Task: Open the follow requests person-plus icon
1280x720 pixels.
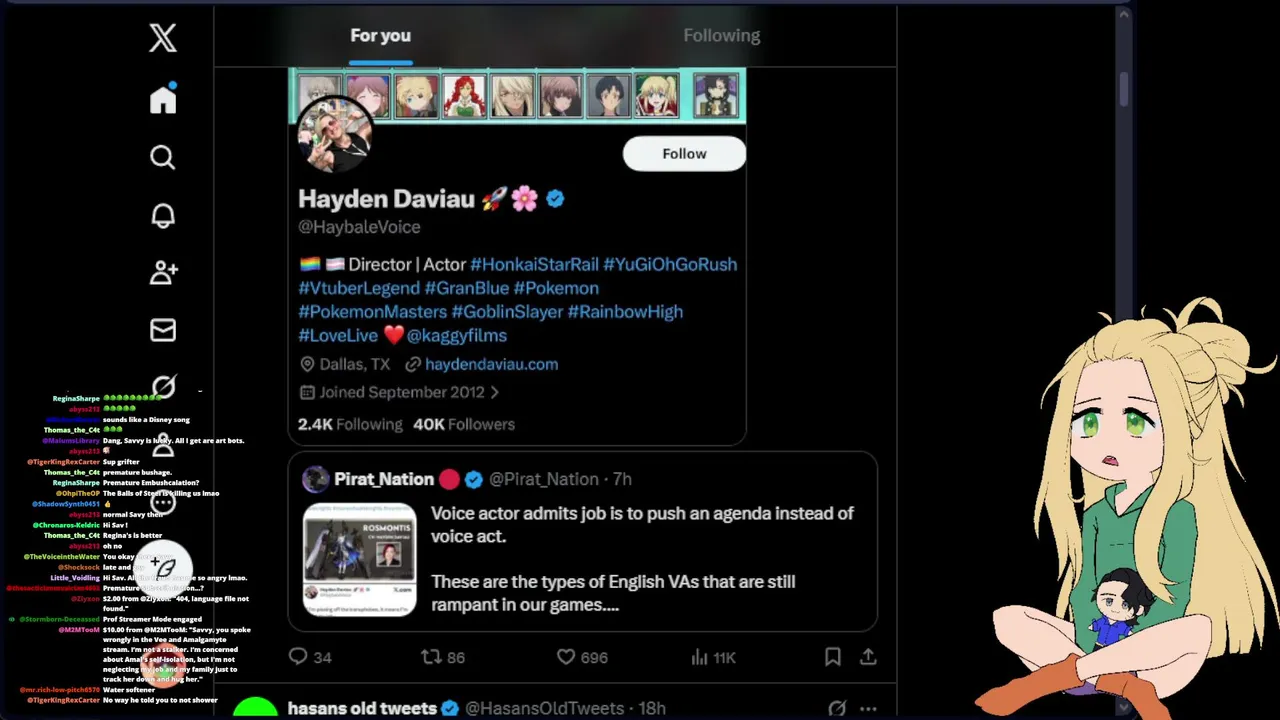Action: click(x=163, y=272)
